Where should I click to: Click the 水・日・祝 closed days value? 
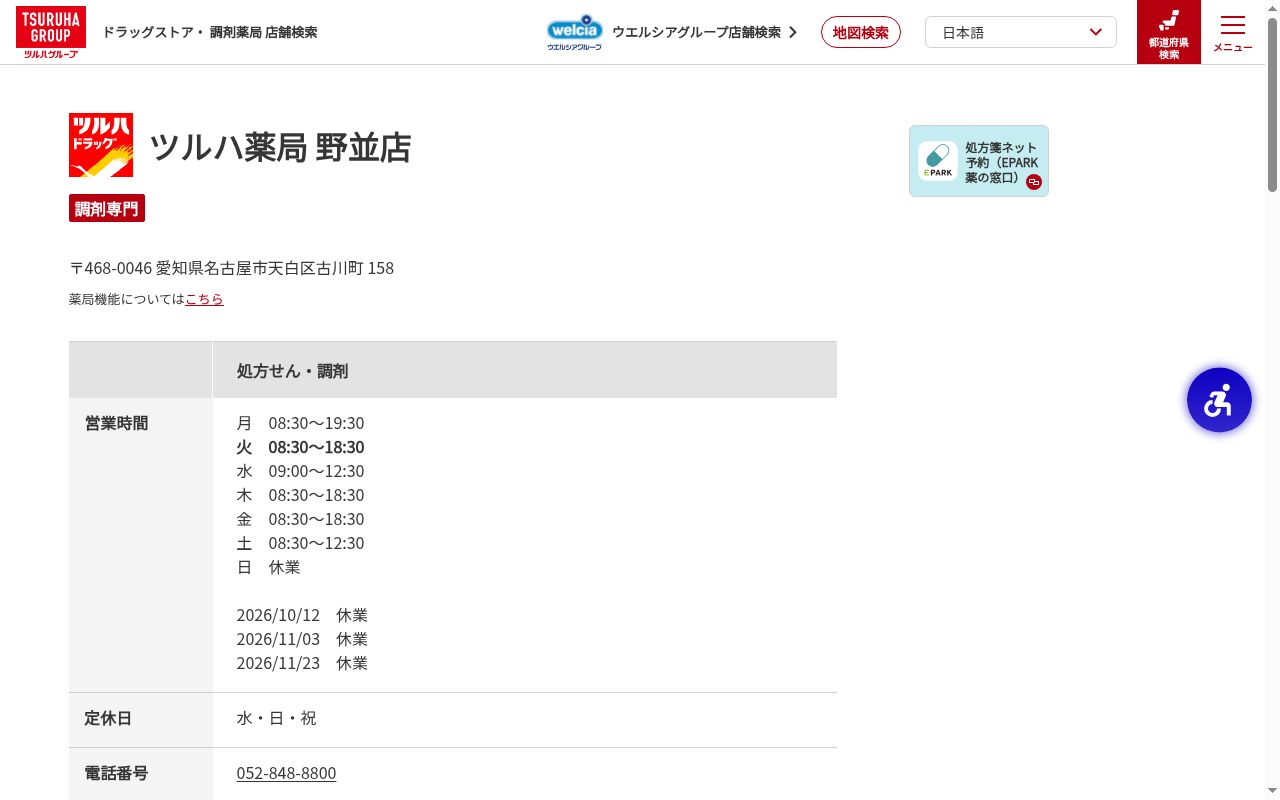276,718
